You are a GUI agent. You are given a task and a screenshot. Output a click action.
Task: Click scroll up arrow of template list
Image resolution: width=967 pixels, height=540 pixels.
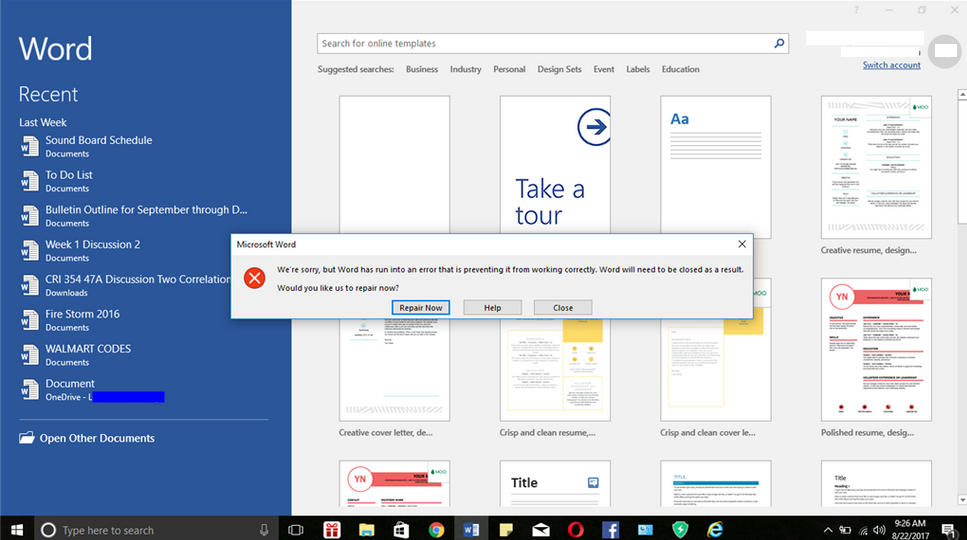click(962, 94)
